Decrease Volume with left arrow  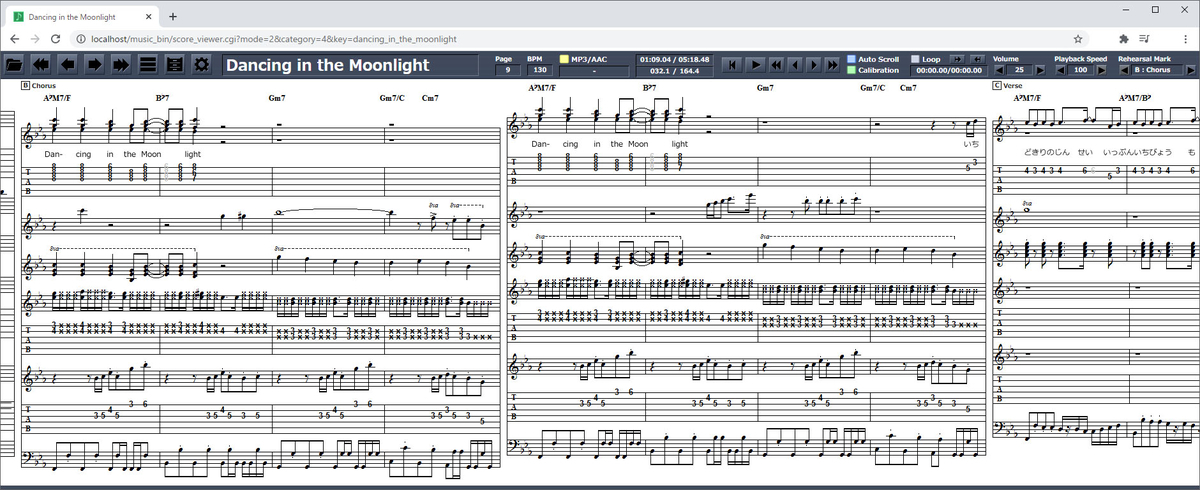(x=998, y=71)
